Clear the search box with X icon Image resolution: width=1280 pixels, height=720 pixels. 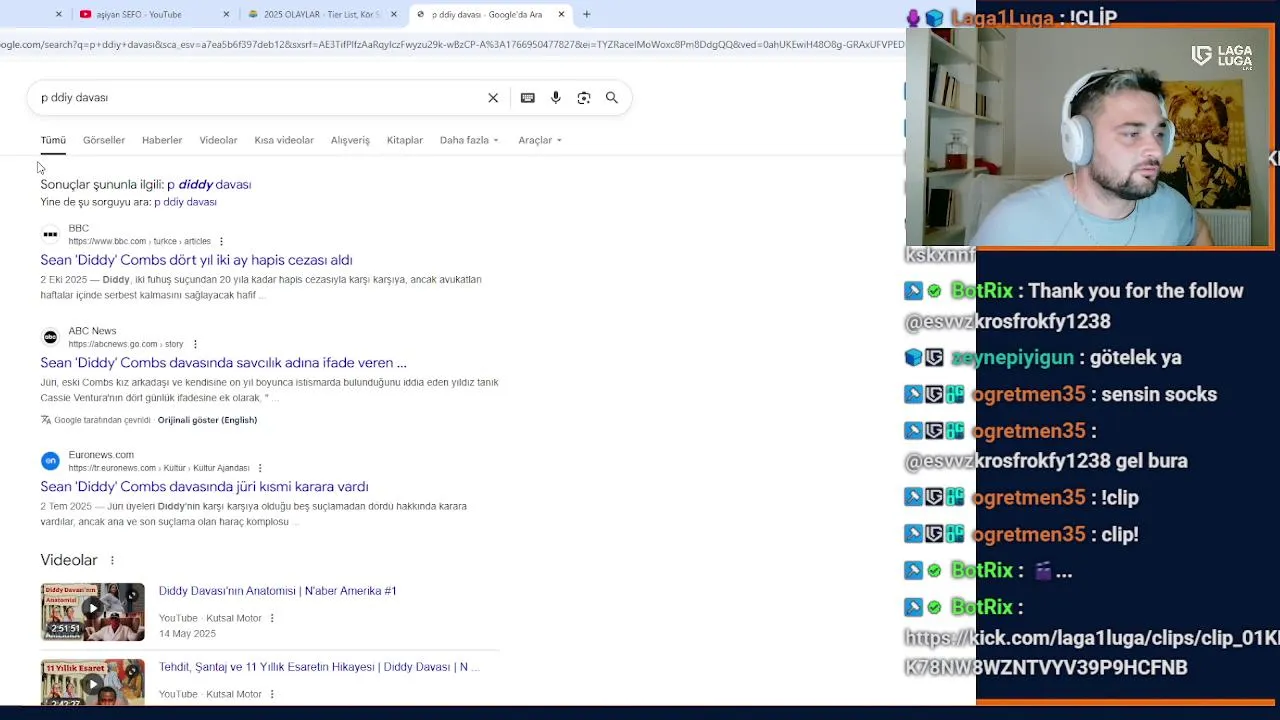pos(493,98)
